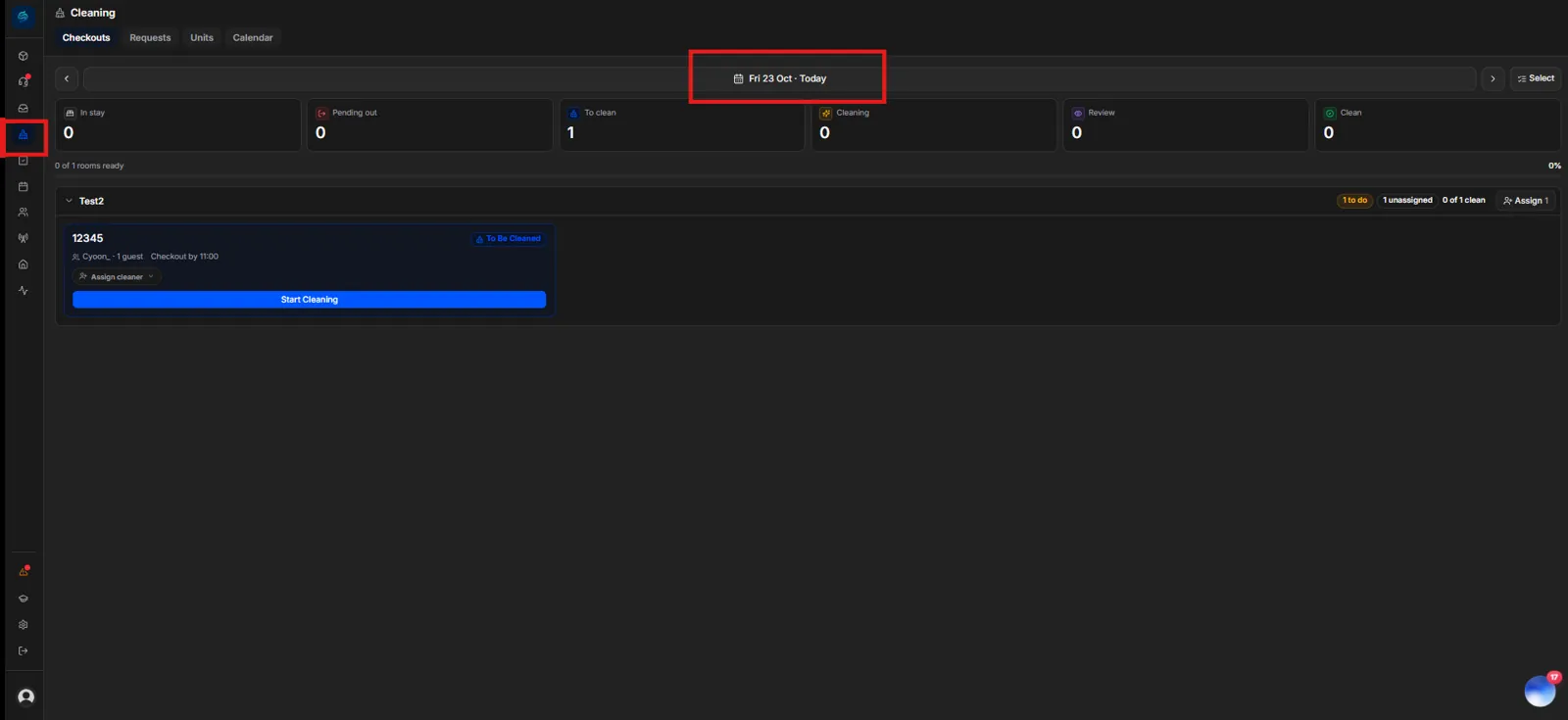1568x720 pixels.
Task: Open the calendar sidebar icon
Action: coord(24,186)
